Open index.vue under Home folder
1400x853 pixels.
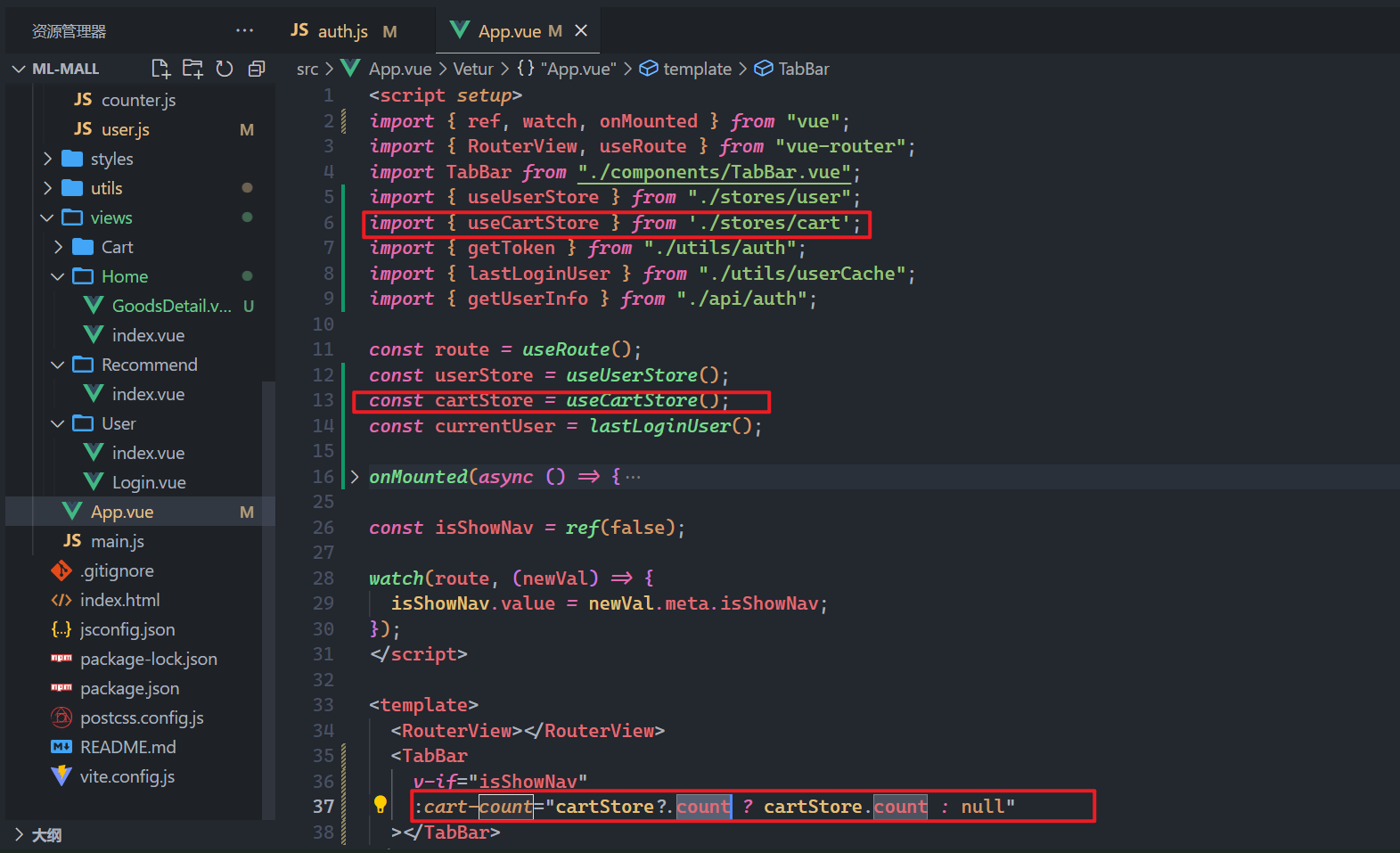(148, 335)
